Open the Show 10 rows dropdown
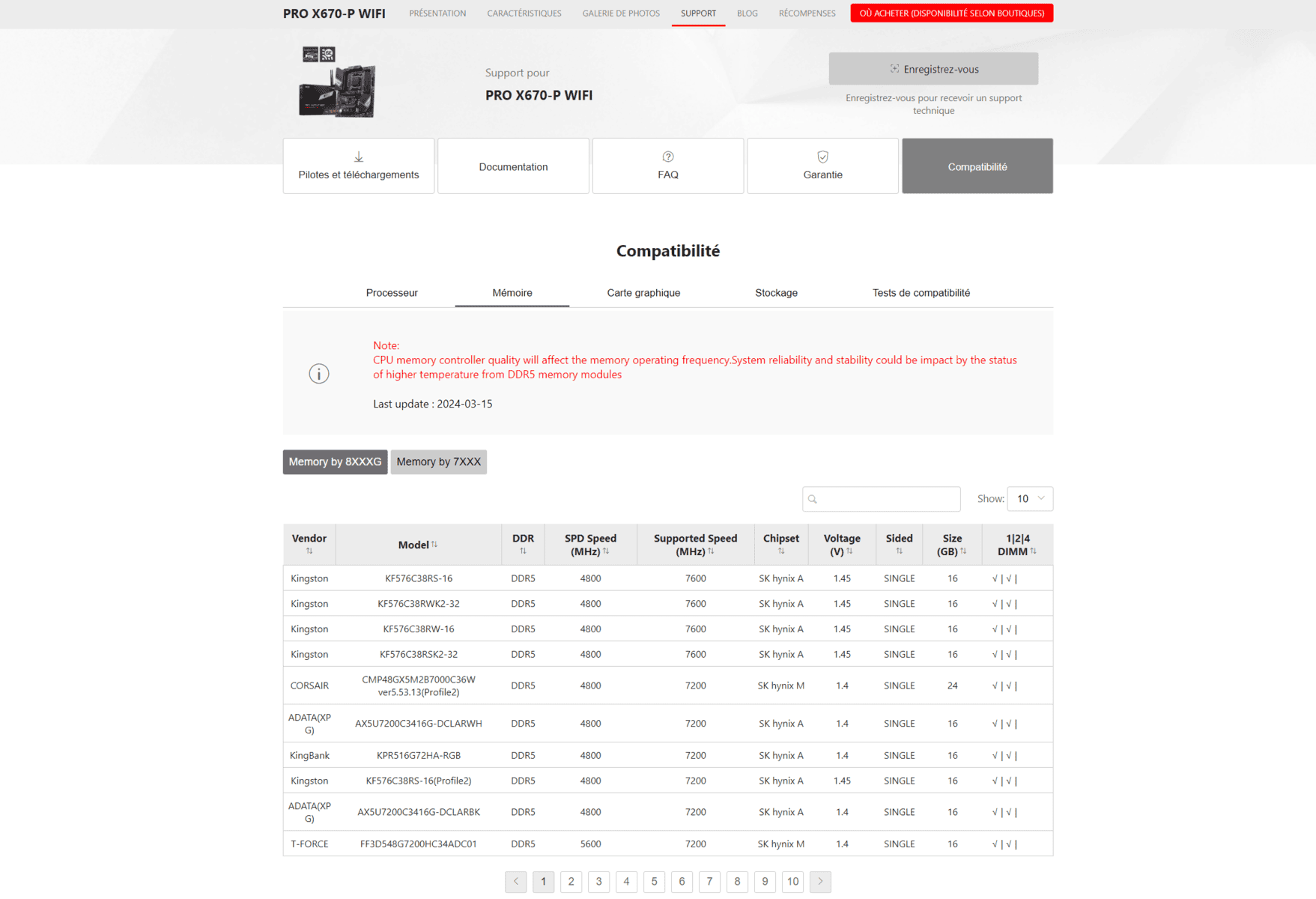The width and height of the screenshot is (1316, 899). 1030,499
